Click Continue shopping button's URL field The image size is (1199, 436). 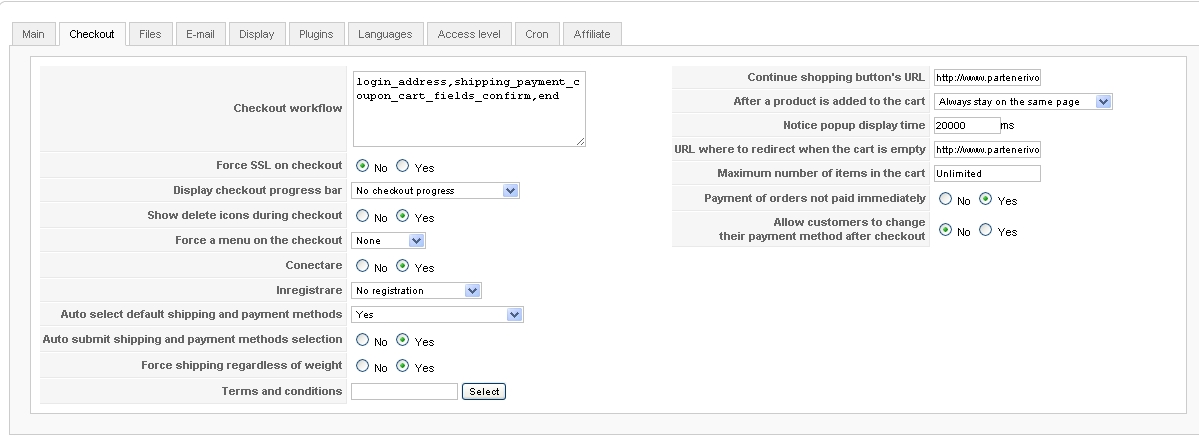click(987, 77)
